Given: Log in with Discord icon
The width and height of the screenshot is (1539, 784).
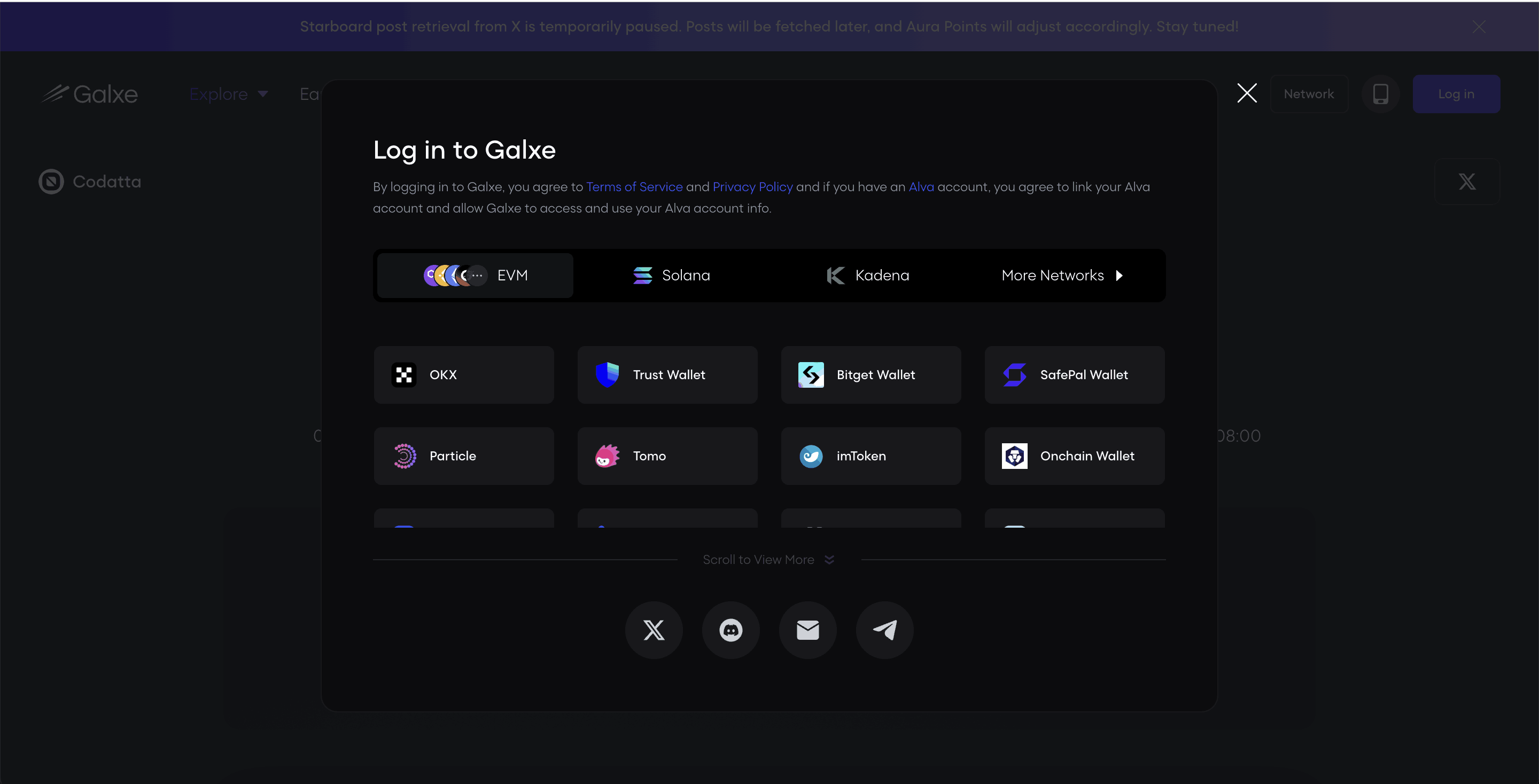Looking at the screenshot, I should [730, 629].
